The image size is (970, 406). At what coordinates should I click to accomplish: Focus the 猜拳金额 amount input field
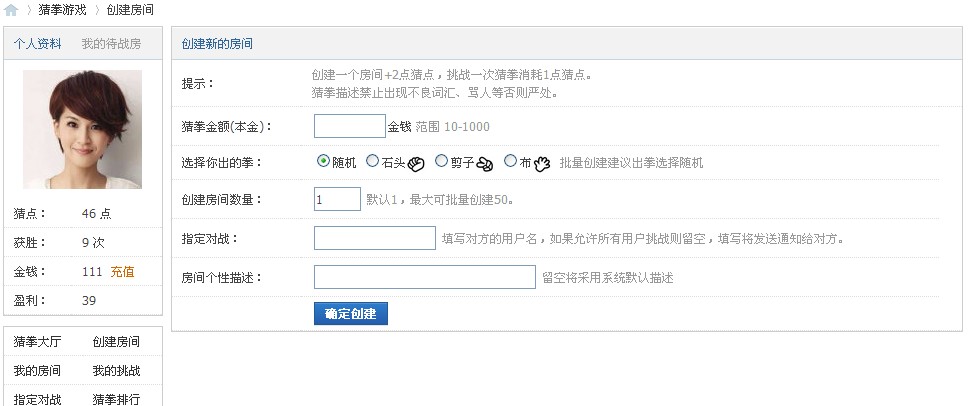tap(349, 126)
